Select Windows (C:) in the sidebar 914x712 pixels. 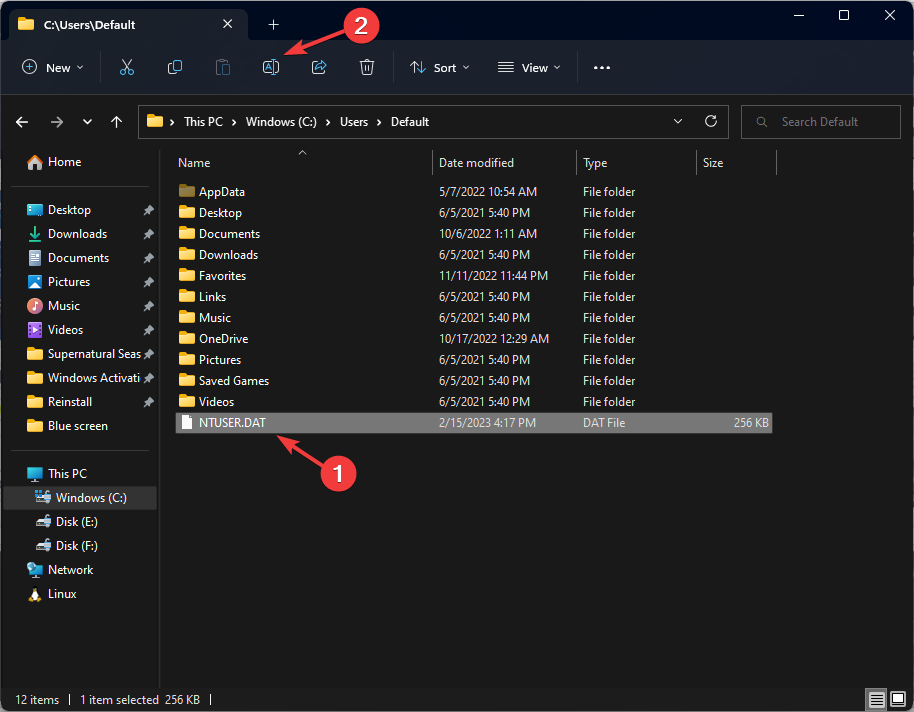tap(80, 498)
